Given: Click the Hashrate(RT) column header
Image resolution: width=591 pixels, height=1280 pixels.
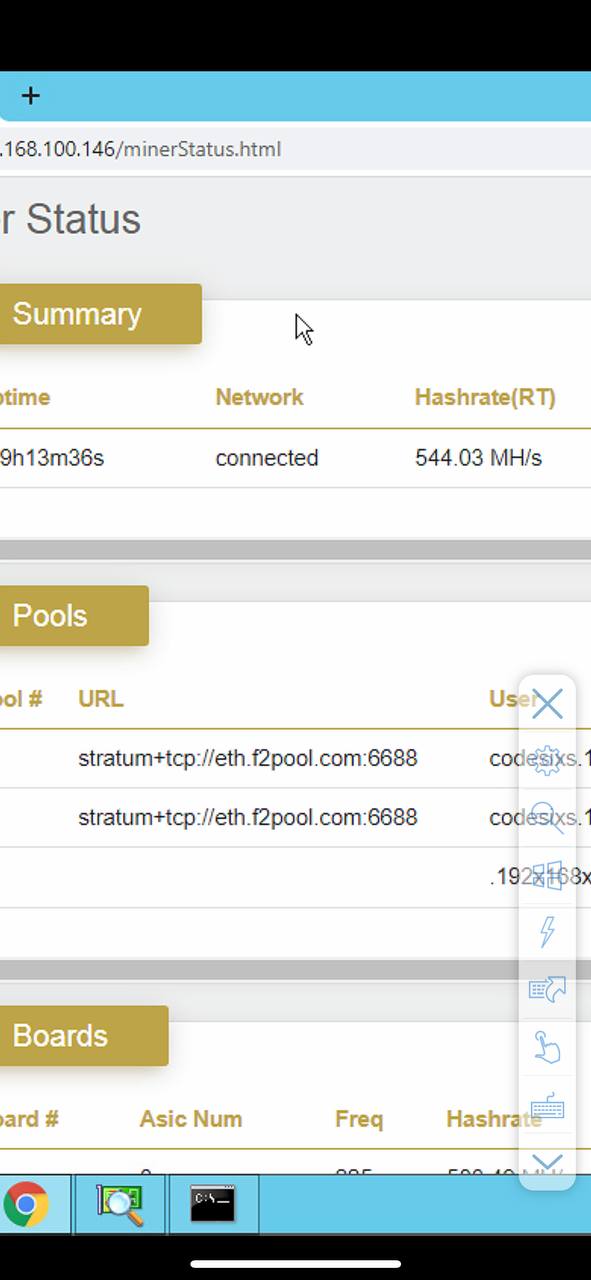Looking at the screenshot, I should point(485,397).
